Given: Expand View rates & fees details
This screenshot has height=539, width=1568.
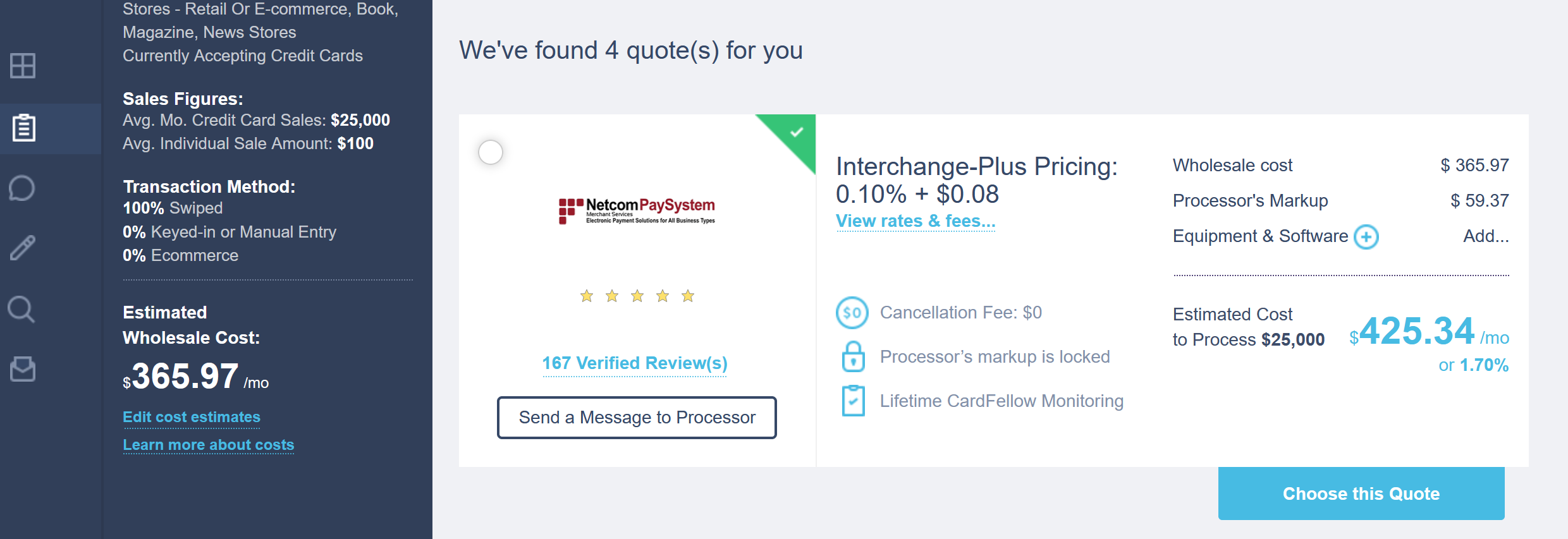Looking at the screenshot, I should coord(916,221).
